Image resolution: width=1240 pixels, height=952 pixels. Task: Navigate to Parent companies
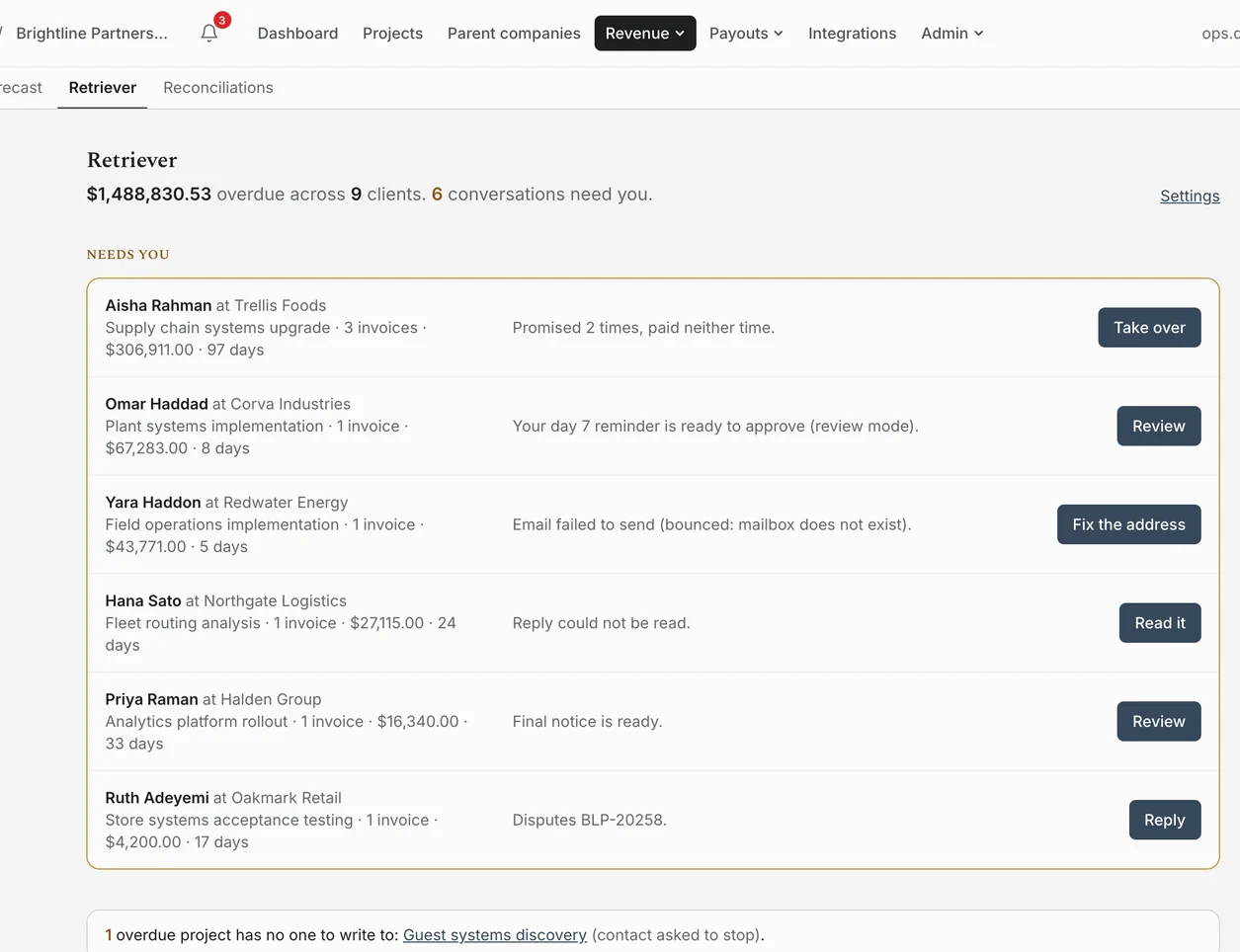tap(514, 33)
